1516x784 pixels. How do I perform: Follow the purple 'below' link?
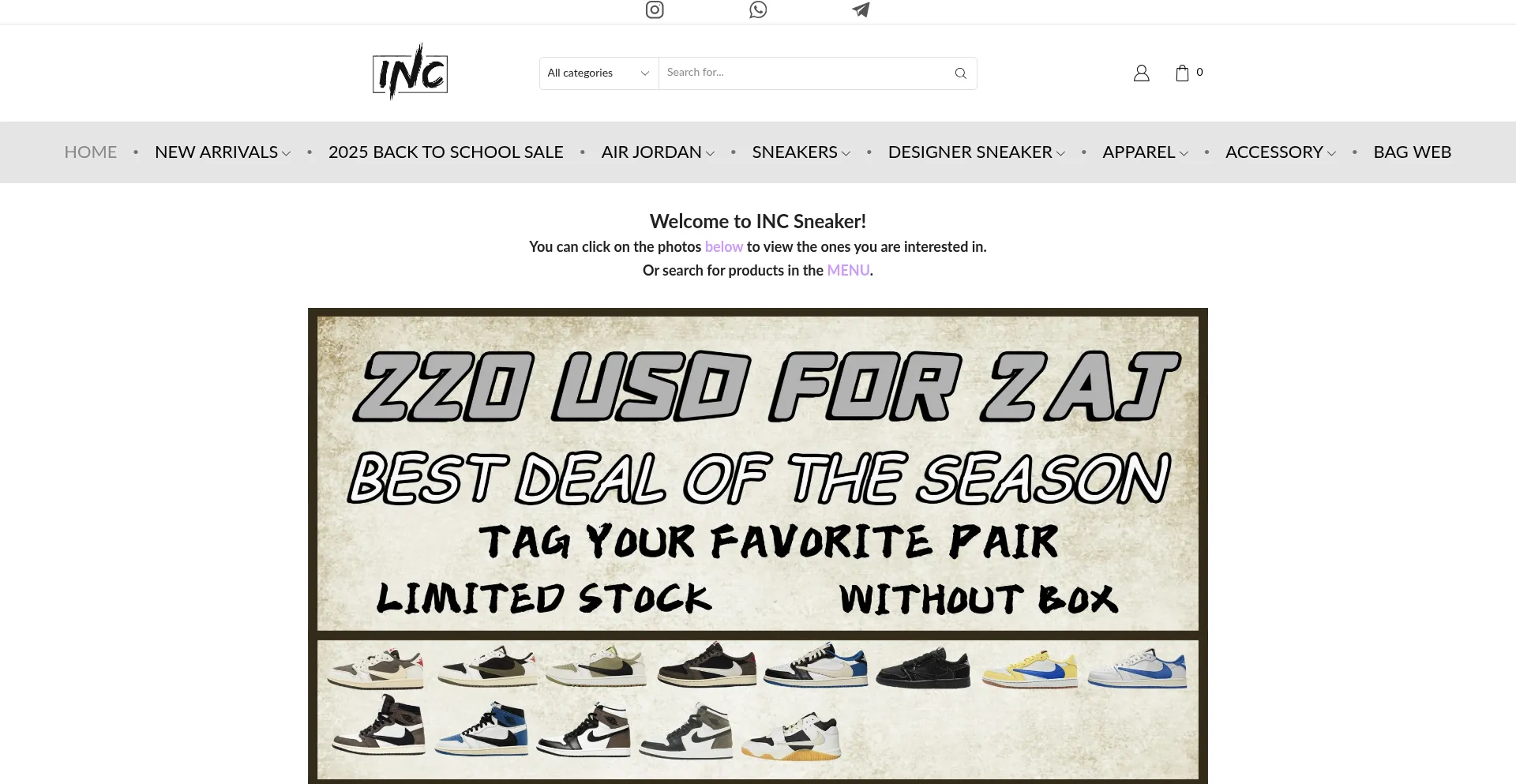[724, 246]
